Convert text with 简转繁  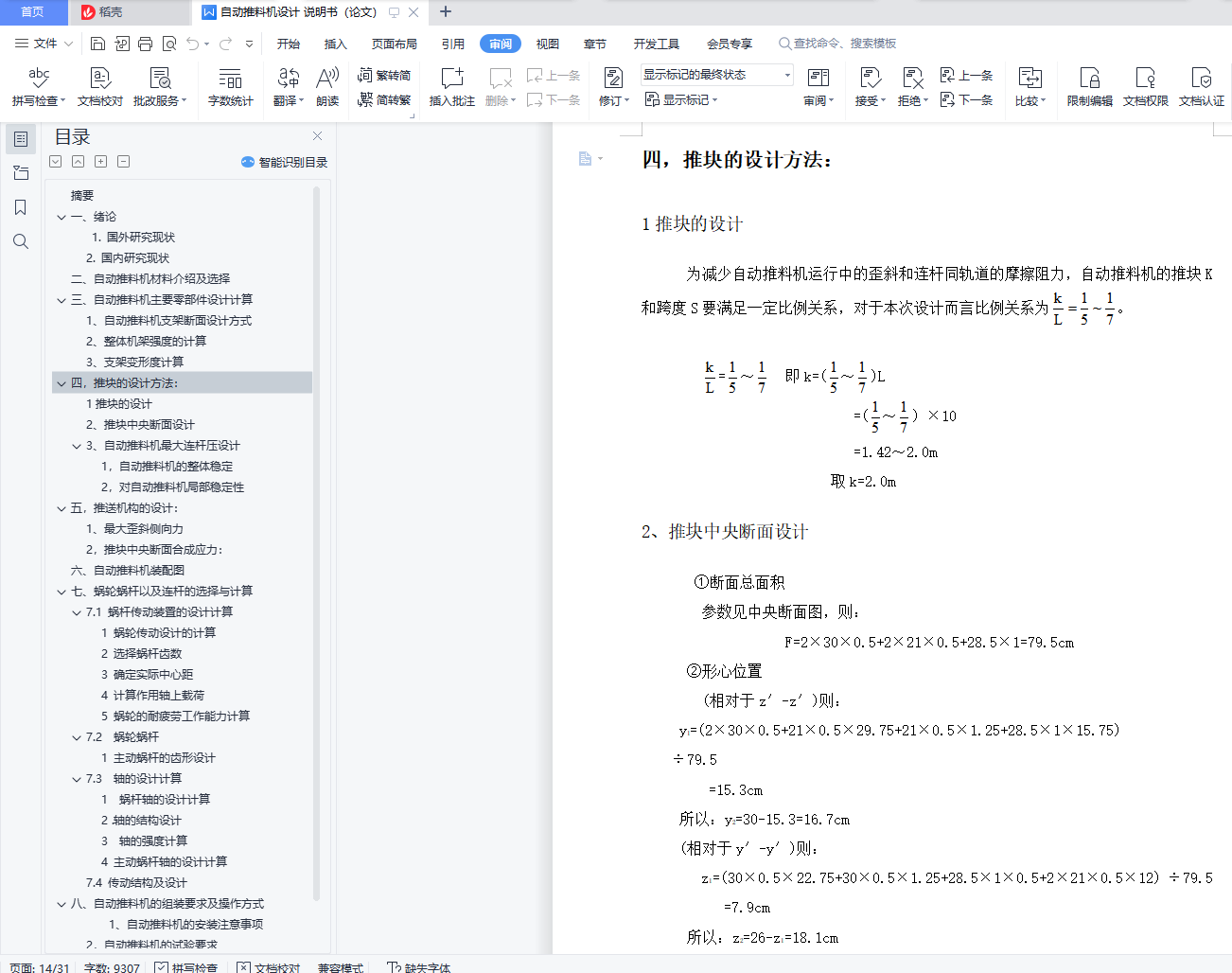384,99
